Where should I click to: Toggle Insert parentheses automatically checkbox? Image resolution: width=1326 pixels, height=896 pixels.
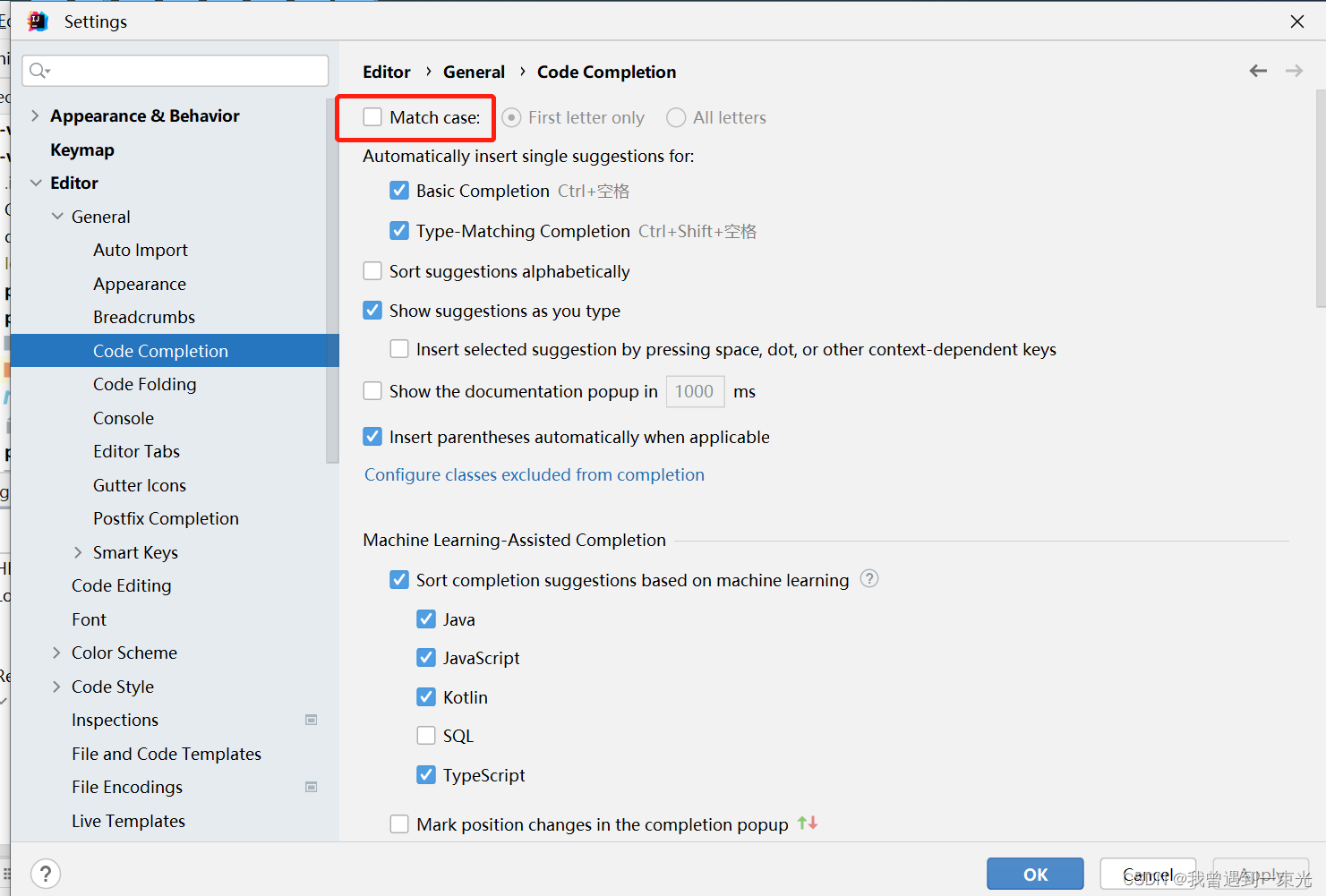coord(372,437)
